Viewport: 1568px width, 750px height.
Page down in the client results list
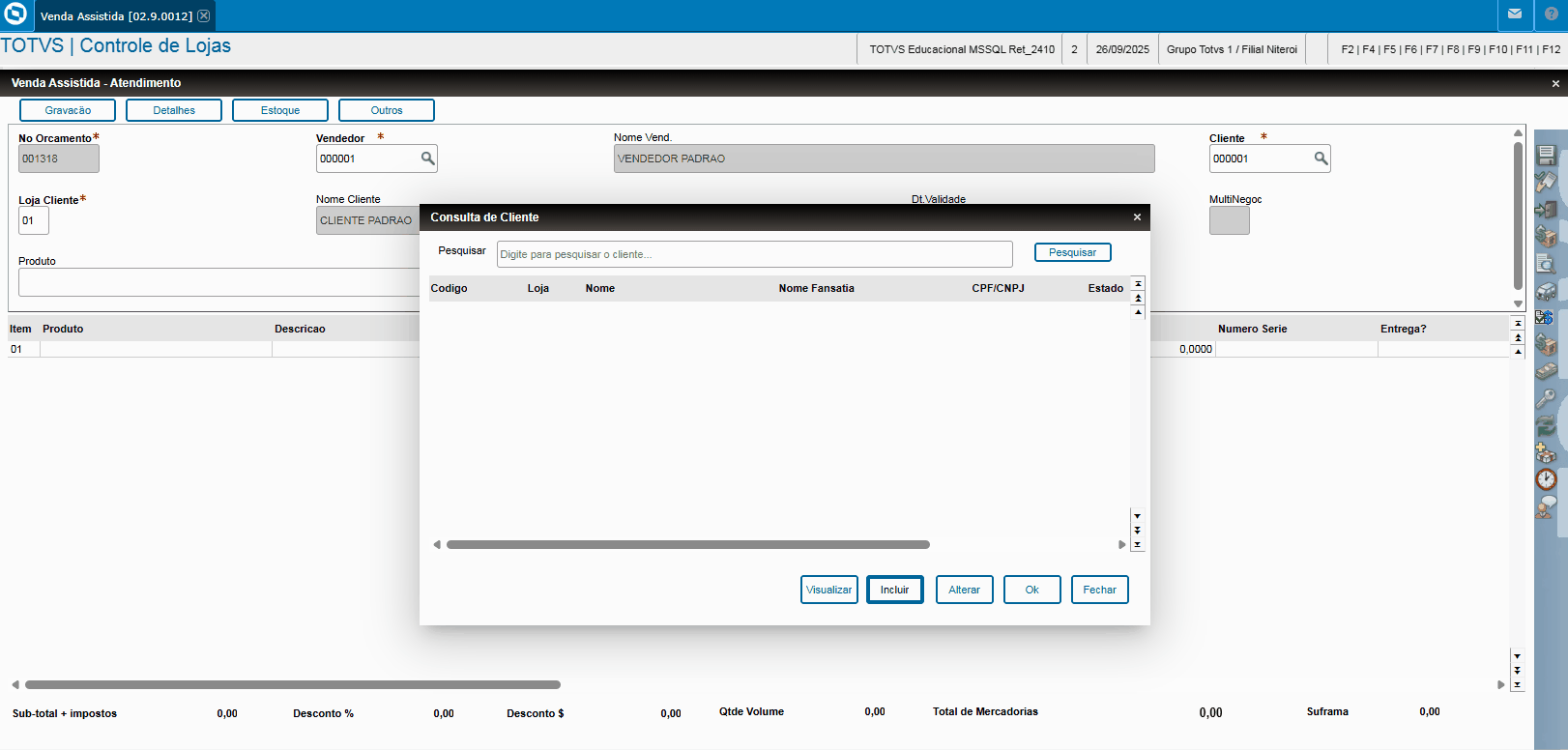1138,530
